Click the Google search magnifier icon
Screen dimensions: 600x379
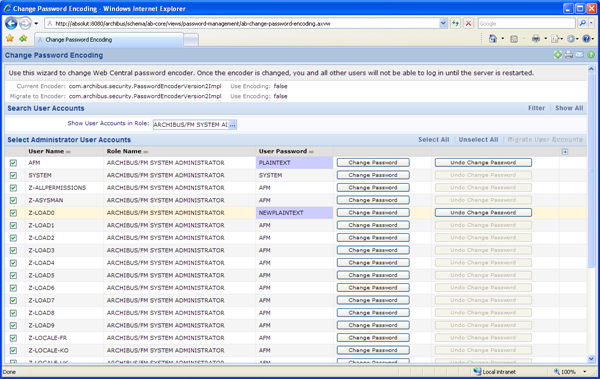tap(582, 23)
